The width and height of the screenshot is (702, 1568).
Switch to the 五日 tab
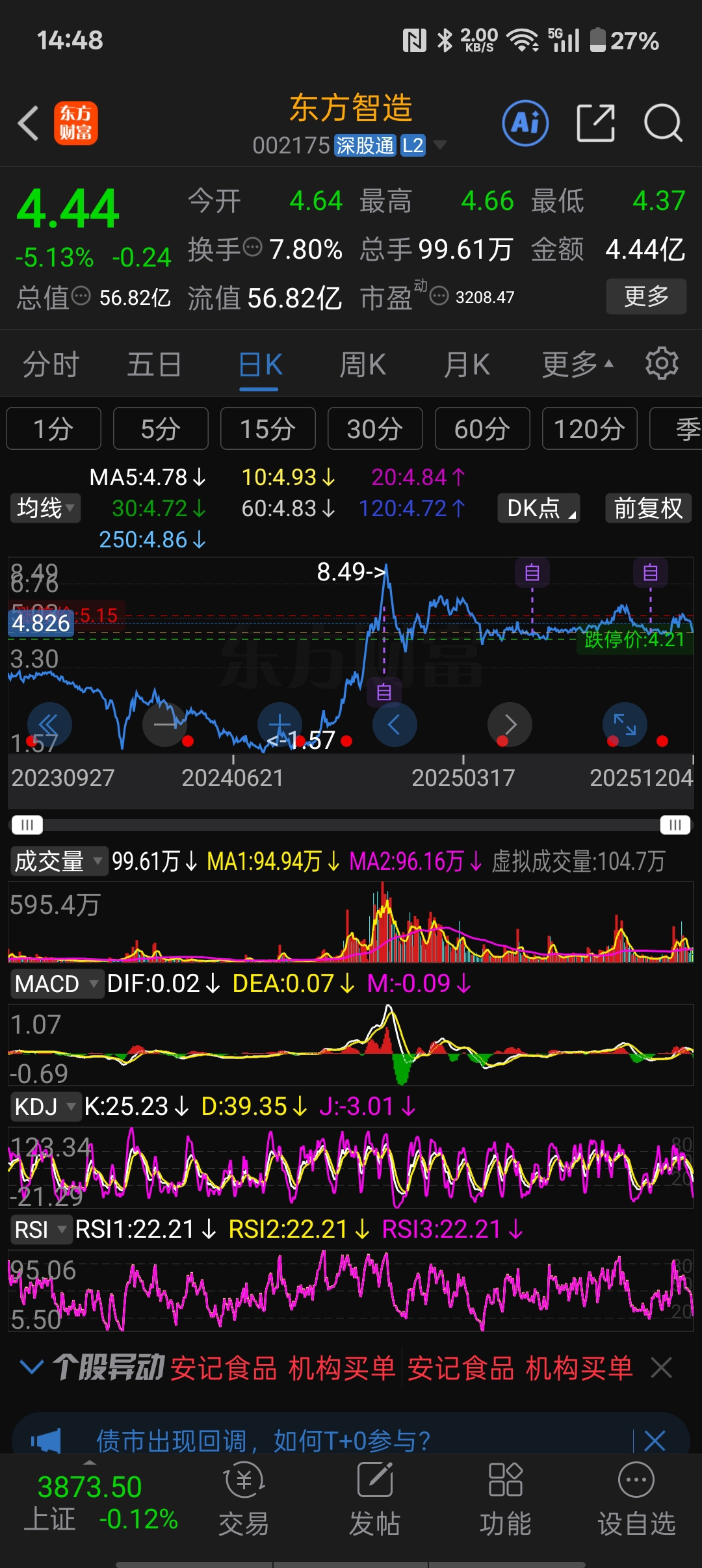pos(154,364)
